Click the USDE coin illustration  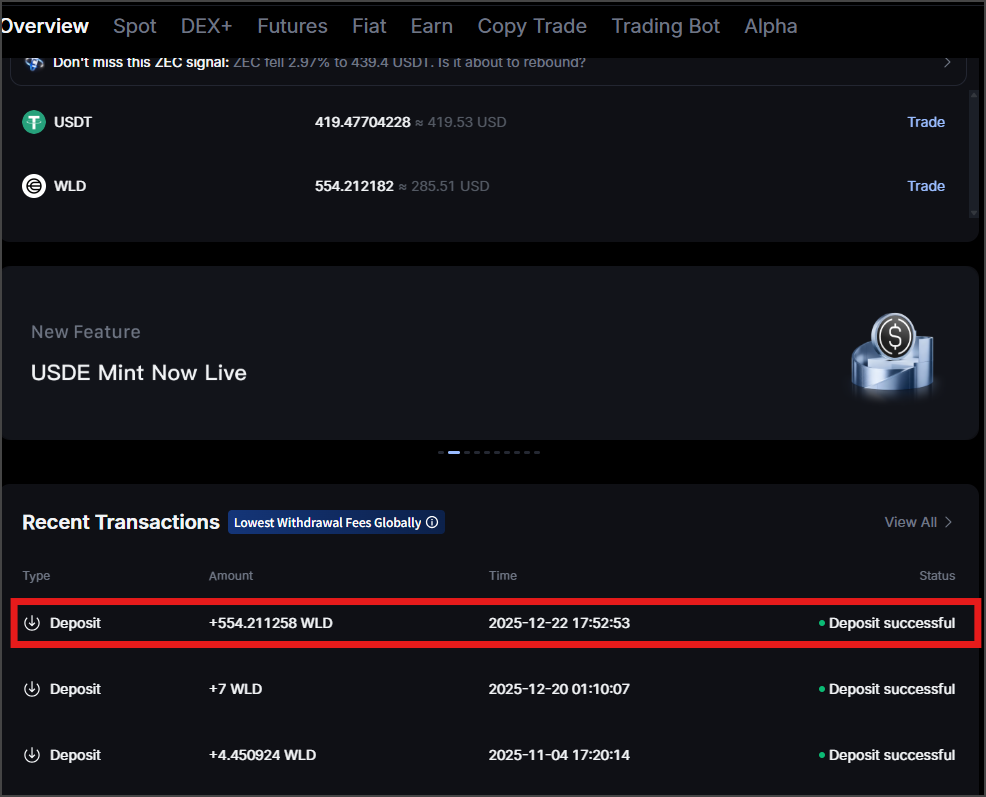point(893,355)
